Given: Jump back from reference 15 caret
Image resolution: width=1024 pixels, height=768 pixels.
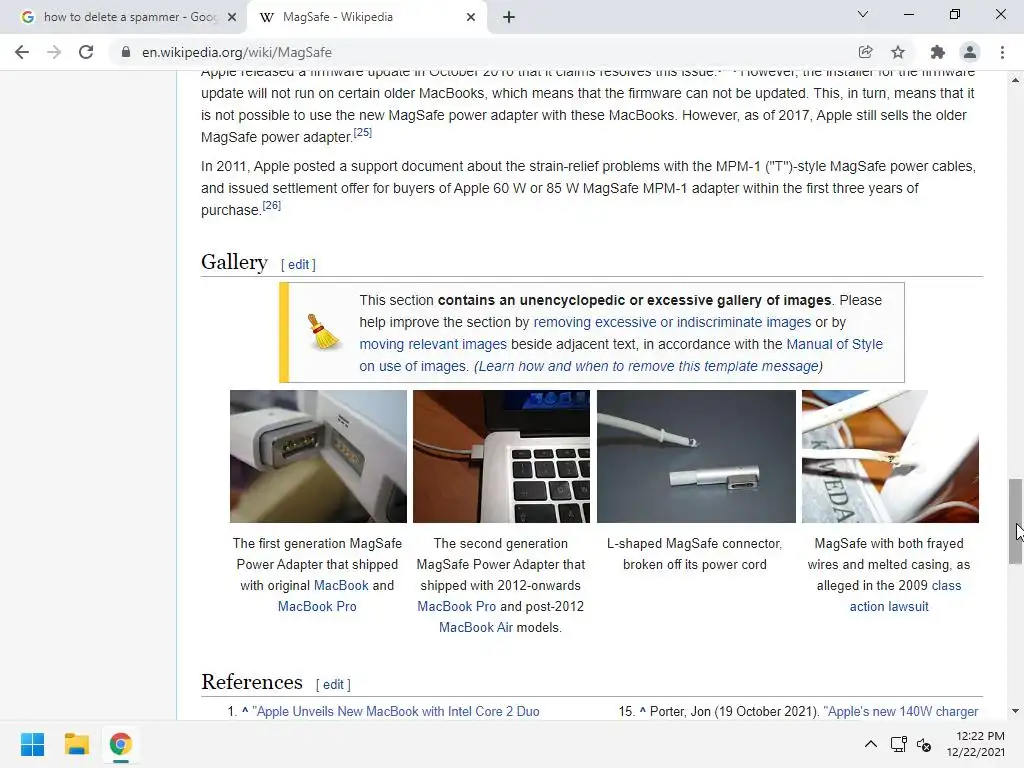Looking at the screenshot, I should click(x=643, y=711).
